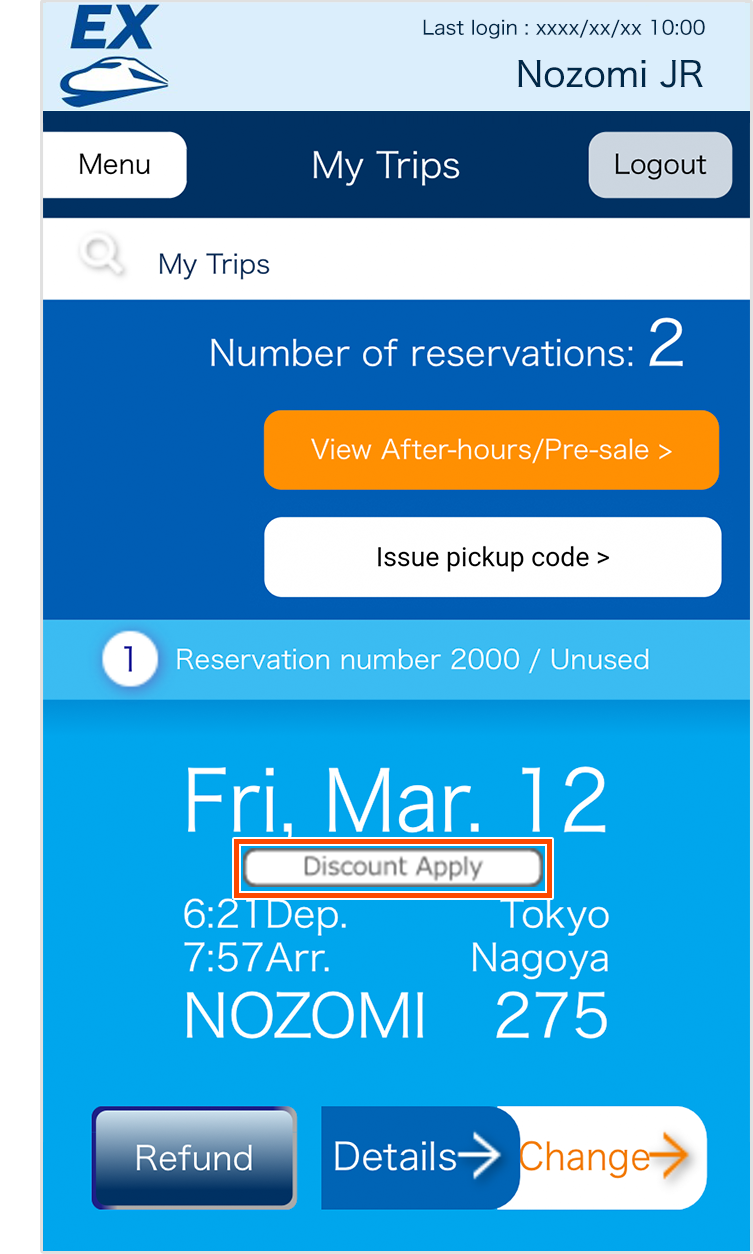This screenshot has height=1254, width=753.
Task: Click the Last login timestamp text
Action: tap(563, 28)
